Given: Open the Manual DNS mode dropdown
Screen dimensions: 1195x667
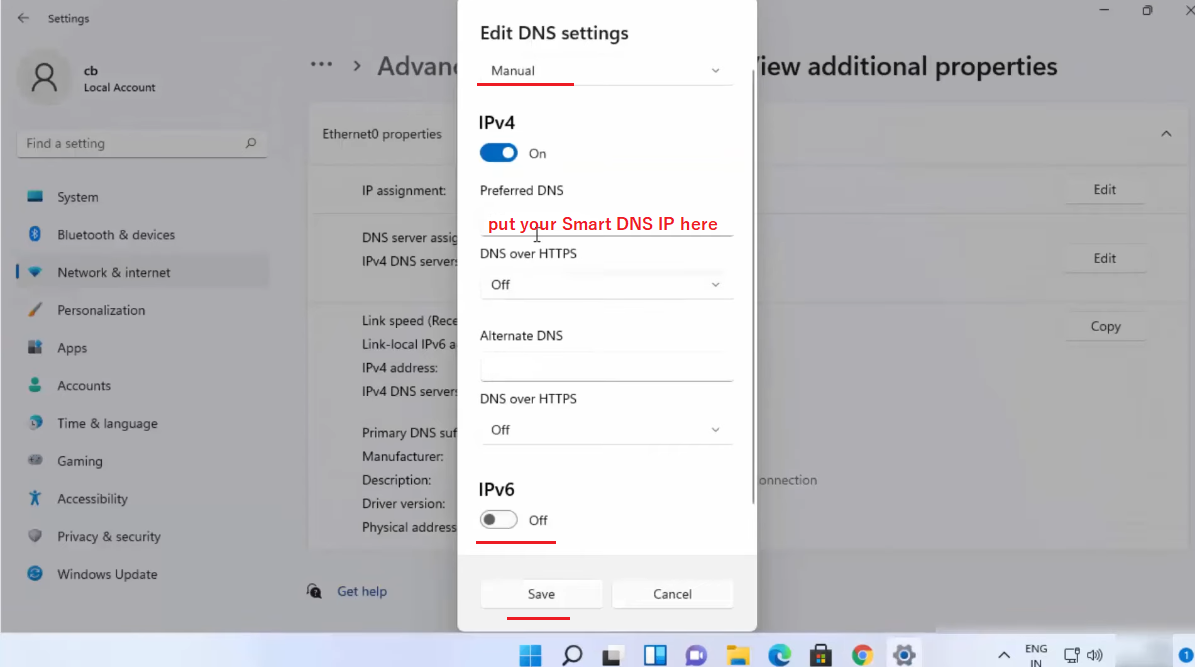Looking at the screenshot, I should (x=607, y=71).
